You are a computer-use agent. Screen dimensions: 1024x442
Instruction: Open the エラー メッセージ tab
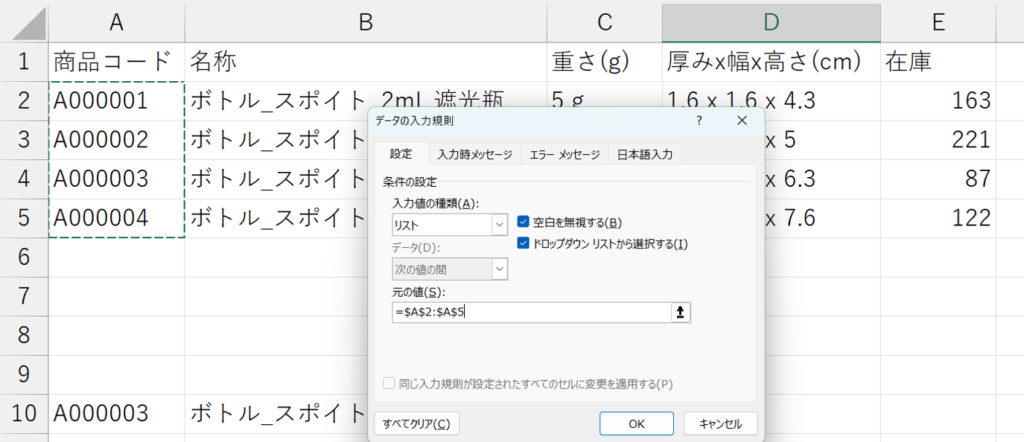pos(564,155)
